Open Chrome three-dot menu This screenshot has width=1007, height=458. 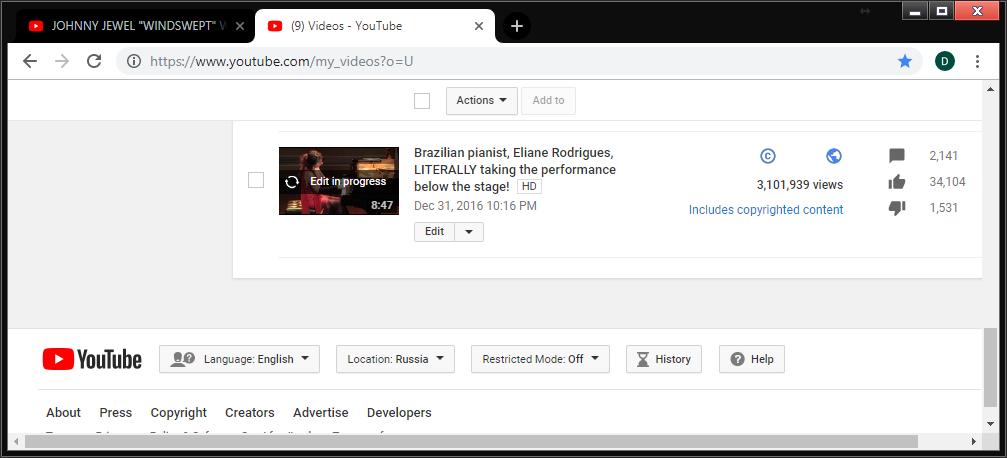[x=977, y=61]
